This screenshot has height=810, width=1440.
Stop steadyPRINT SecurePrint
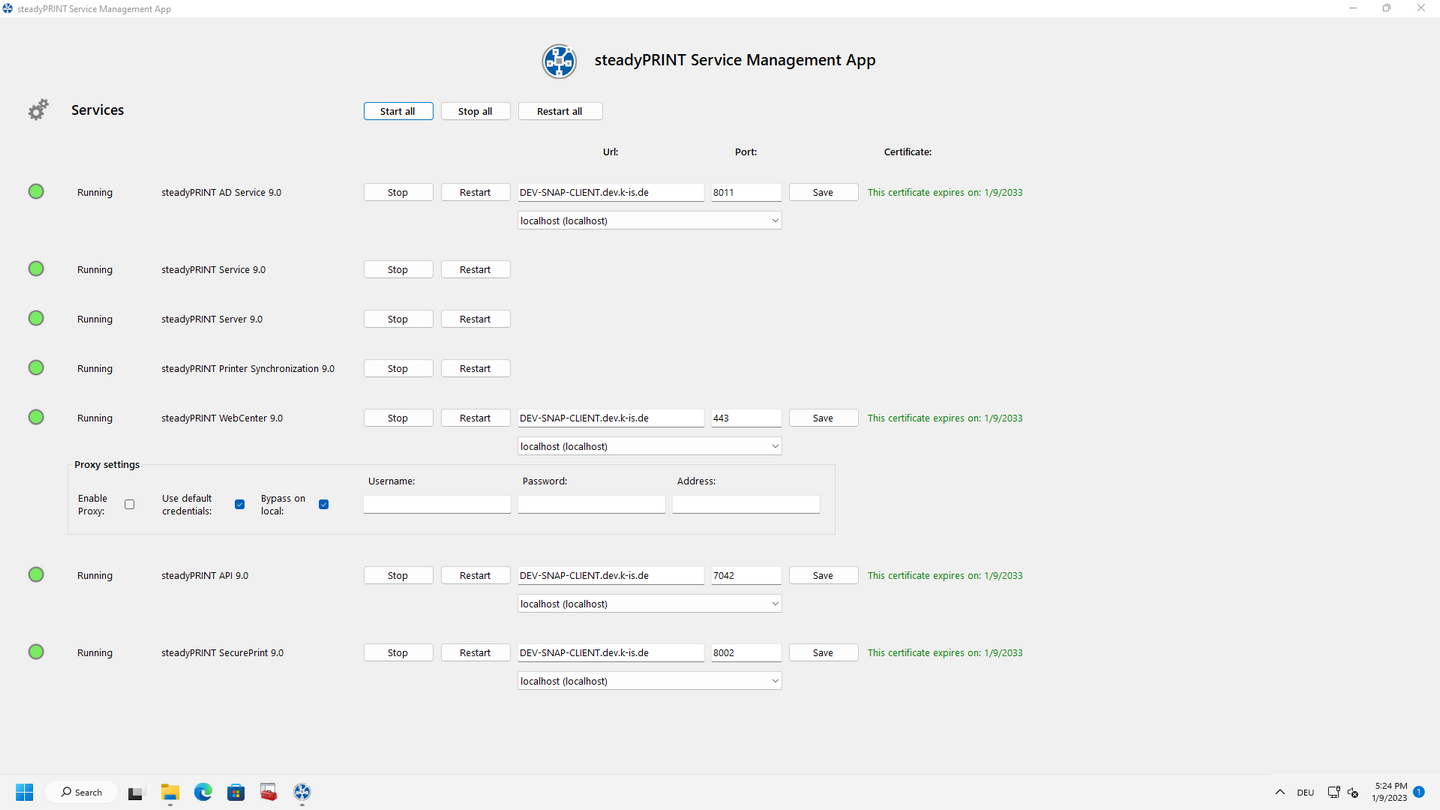coord(398,652)
